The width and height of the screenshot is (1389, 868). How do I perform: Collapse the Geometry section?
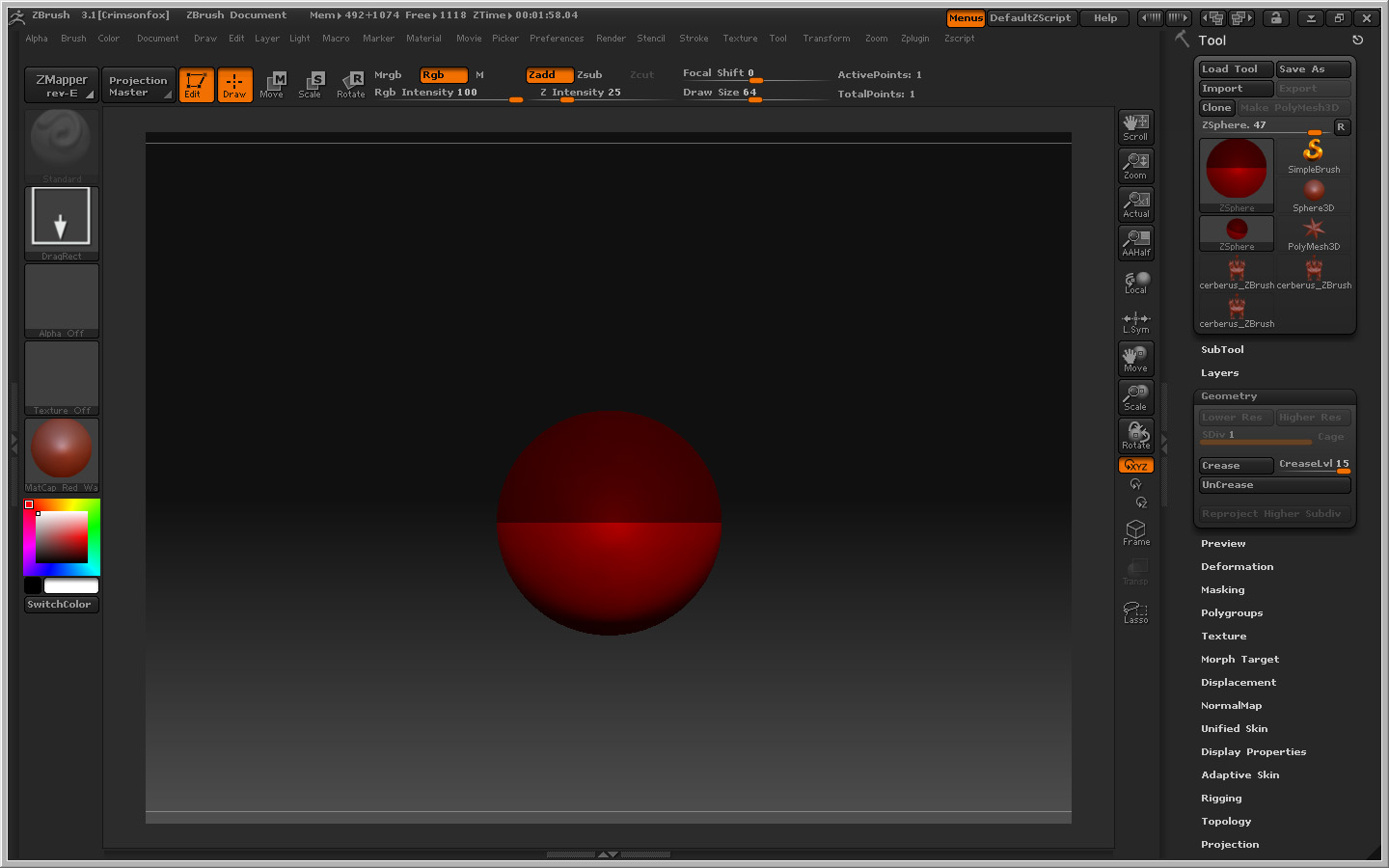click(1228, 395)
